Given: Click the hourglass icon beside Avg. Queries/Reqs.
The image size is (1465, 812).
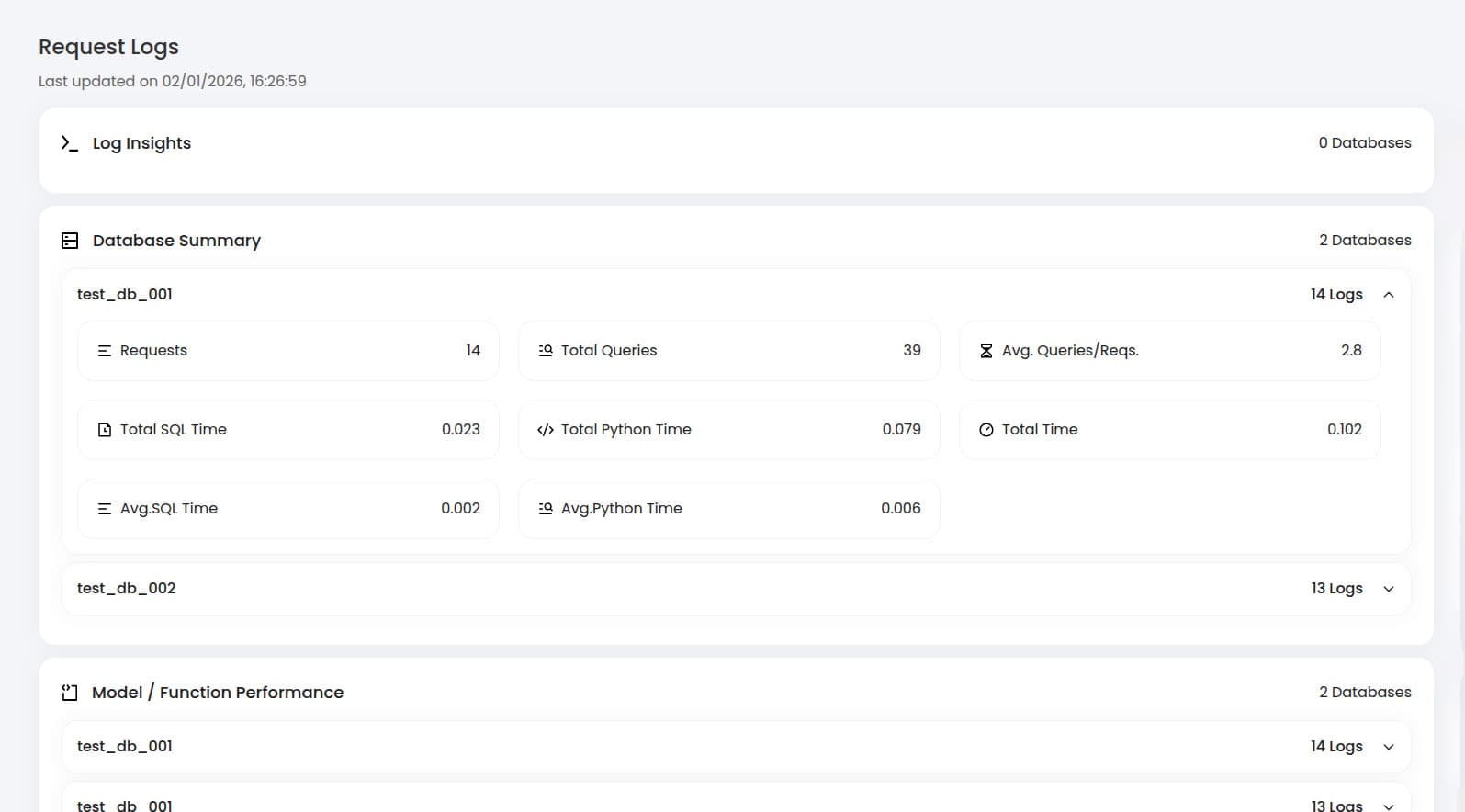Looking at the screenshot, I should 986,351.
